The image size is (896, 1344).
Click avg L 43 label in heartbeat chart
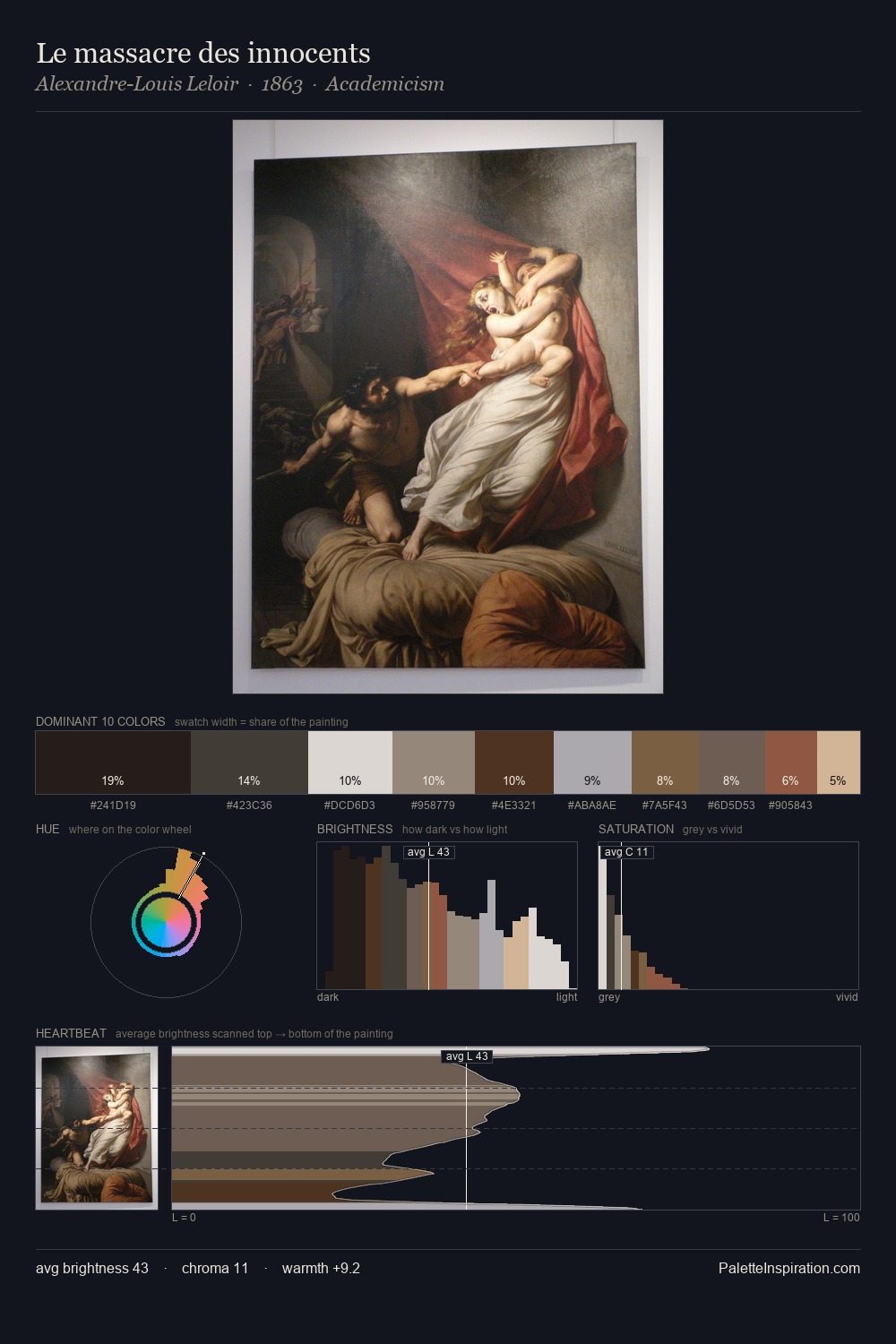(x=467, y=1056)
